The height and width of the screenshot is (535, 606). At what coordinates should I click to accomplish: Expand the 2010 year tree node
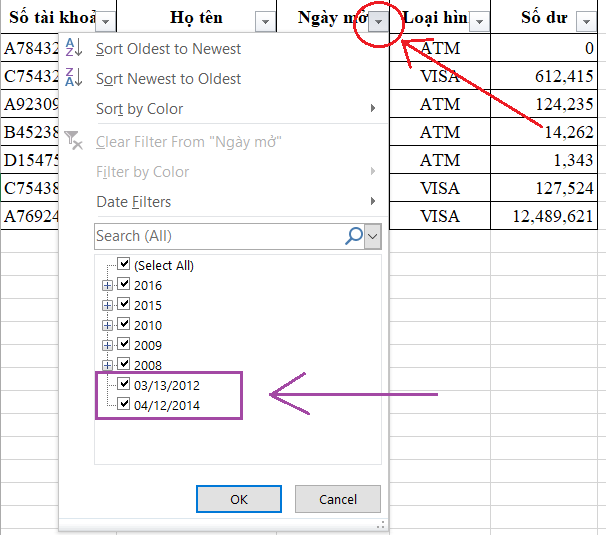107,325
